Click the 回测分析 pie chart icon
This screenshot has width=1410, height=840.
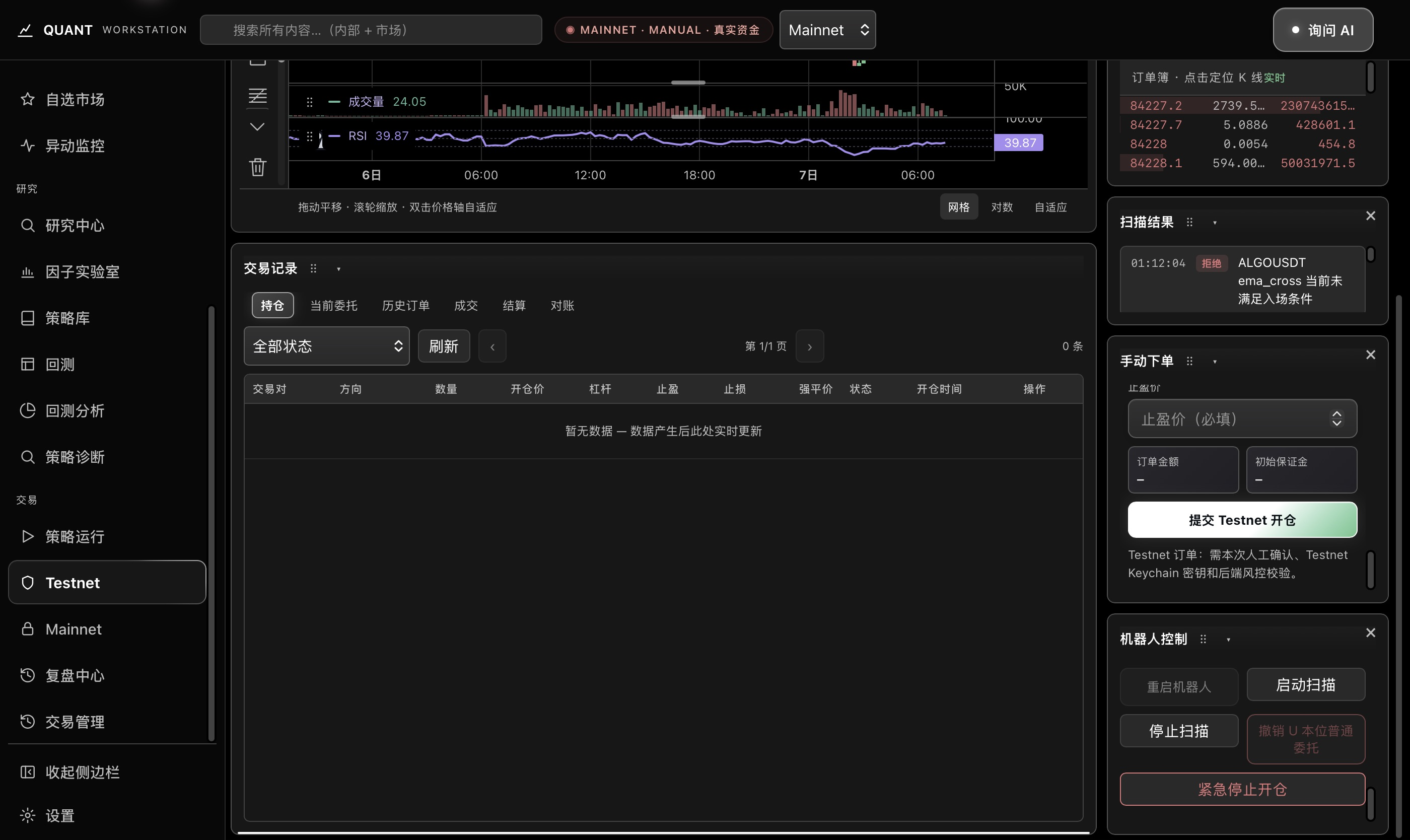[x=27, y=410]
